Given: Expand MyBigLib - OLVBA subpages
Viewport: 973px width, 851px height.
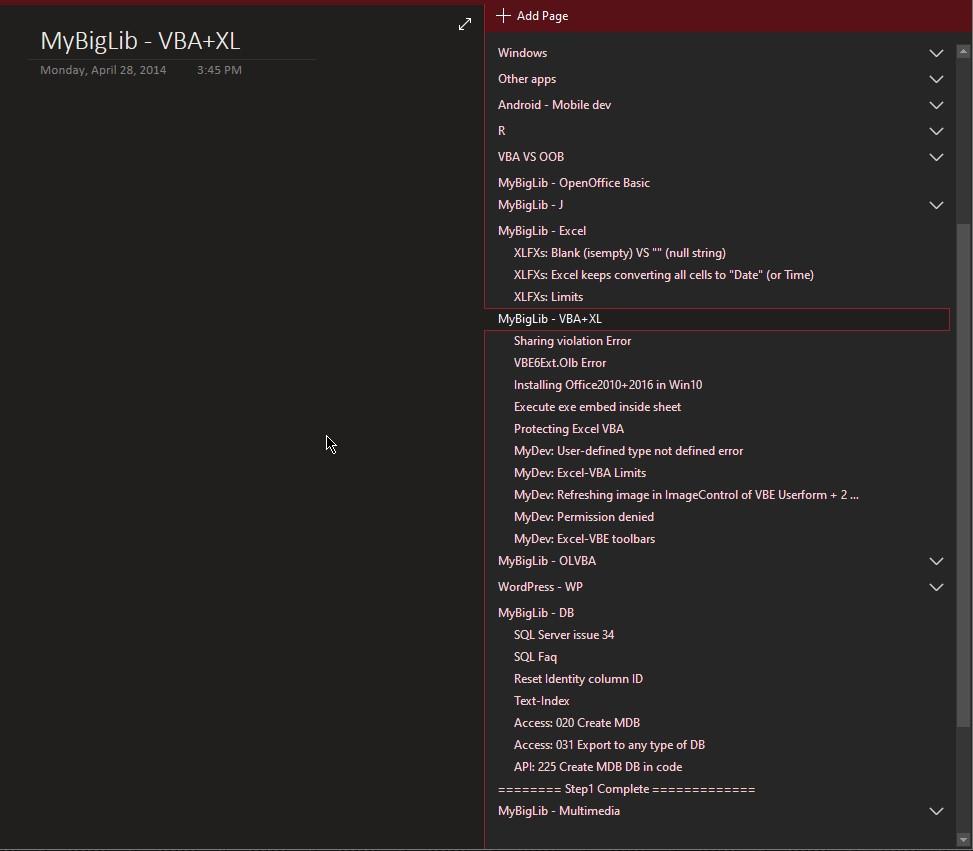Looking at the screenshot, I should coord(936,561).
